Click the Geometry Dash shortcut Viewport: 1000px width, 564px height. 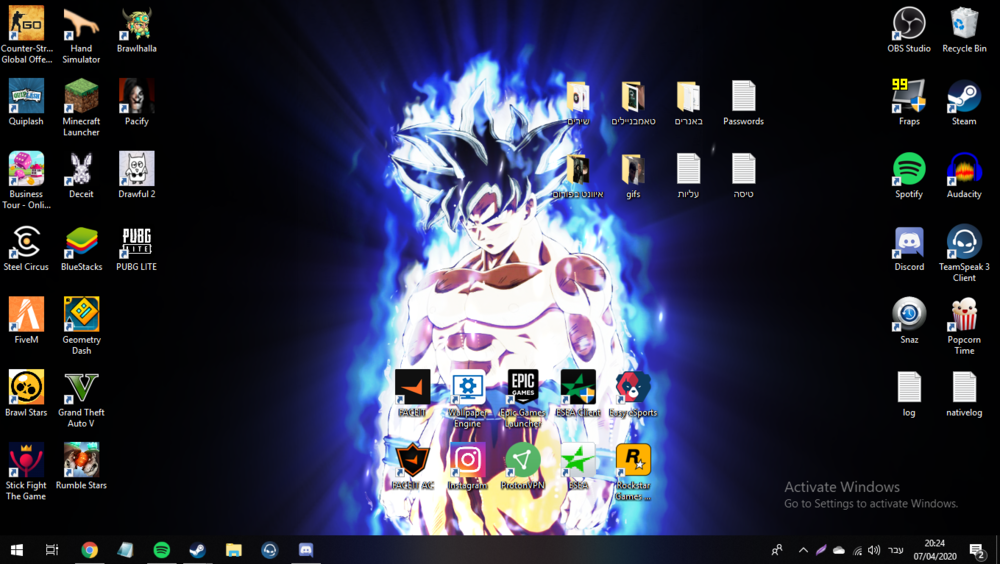tap(81, 316)
